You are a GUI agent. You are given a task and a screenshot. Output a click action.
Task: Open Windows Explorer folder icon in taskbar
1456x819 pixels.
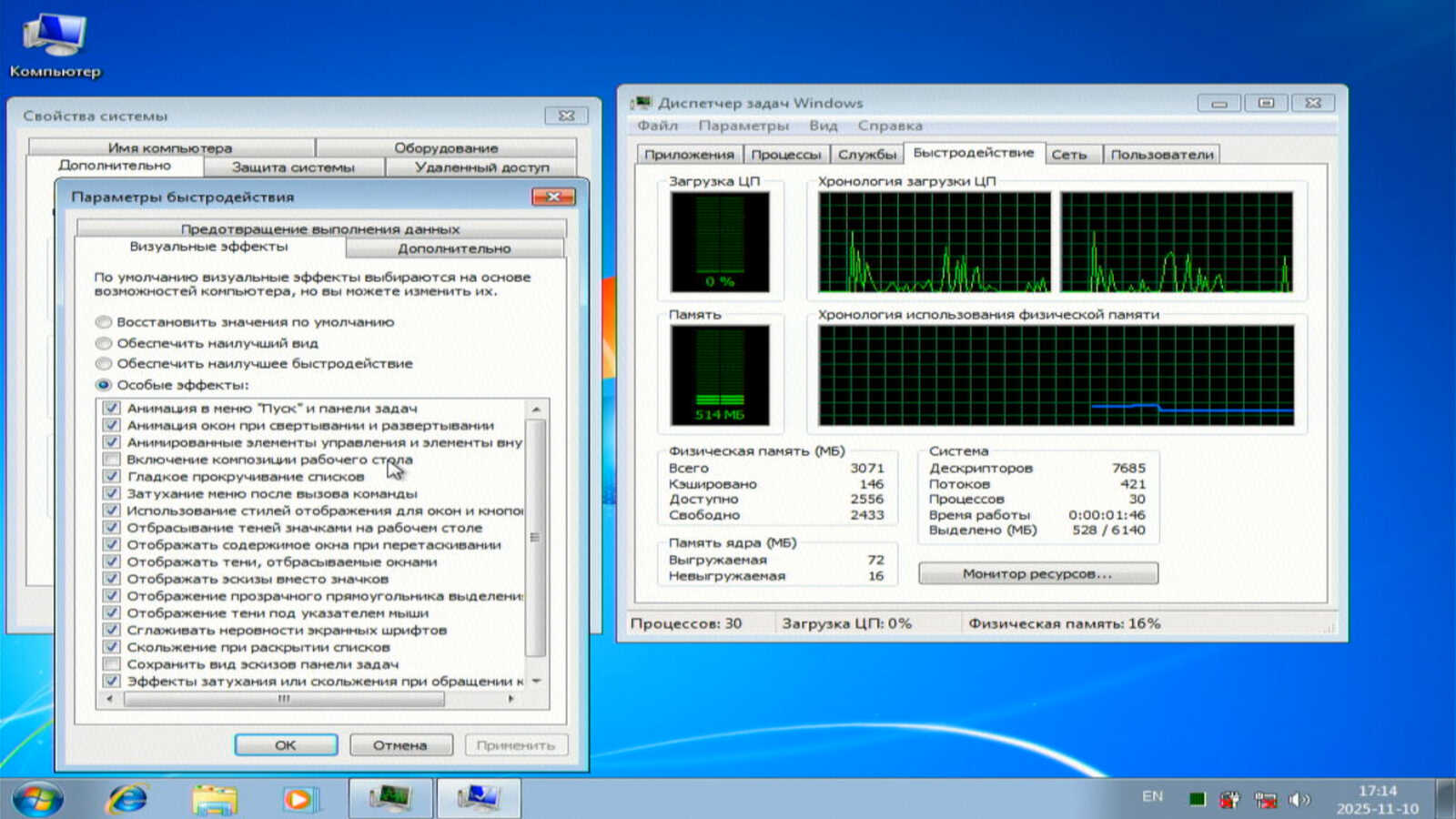coord(214,799)
